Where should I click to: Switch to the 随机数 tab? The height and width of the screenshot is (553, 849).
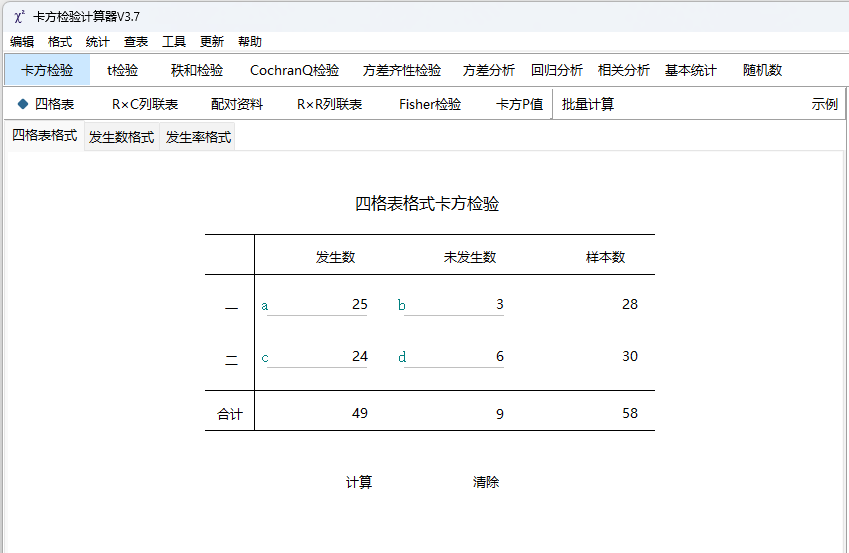(762, 70)
